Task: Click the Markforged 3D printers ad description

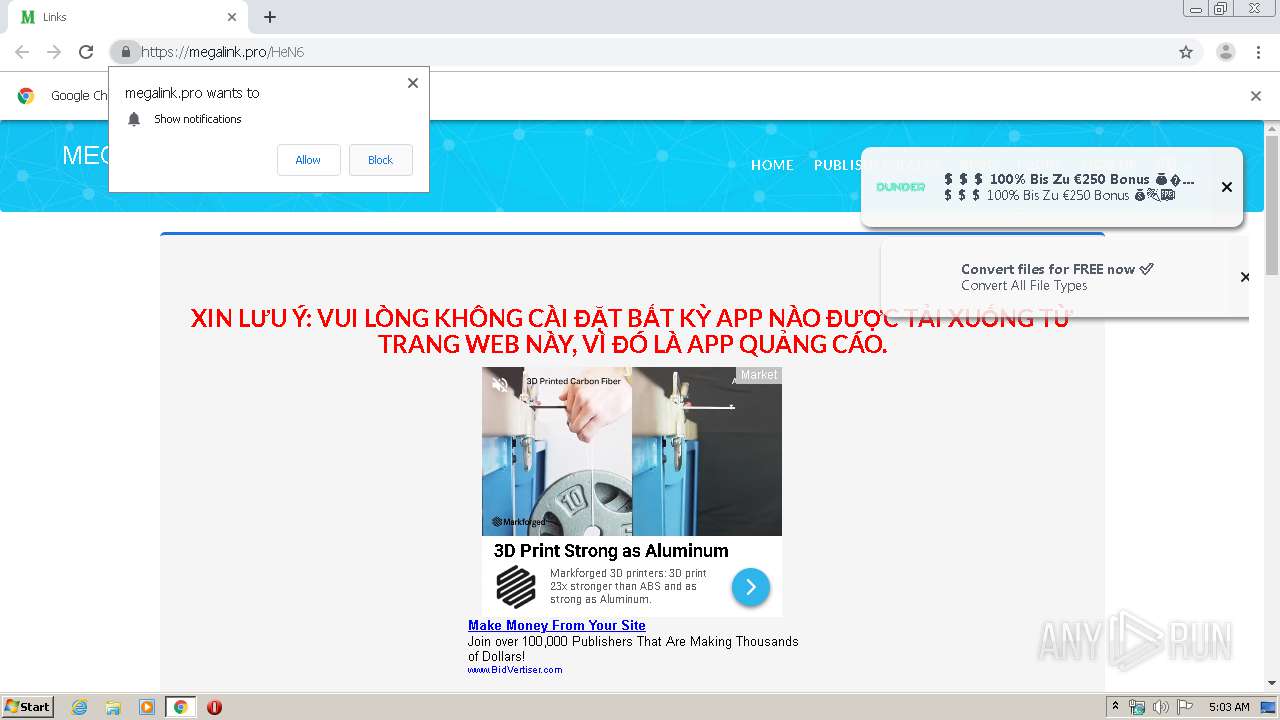Action: coord(629,586)
